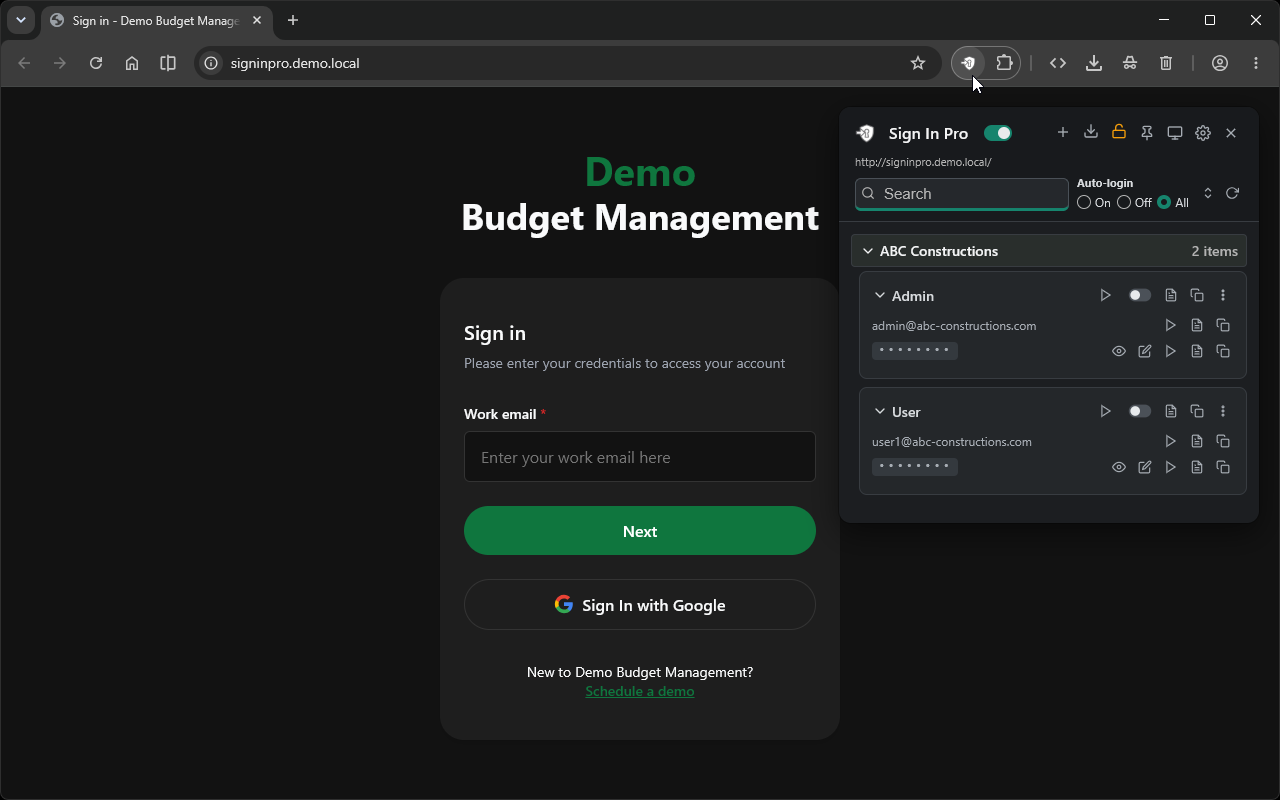Viewport: 1280px width, 800px height.
Task: Click the orange unlock padlock icon
Action: tap(1119, 132)
